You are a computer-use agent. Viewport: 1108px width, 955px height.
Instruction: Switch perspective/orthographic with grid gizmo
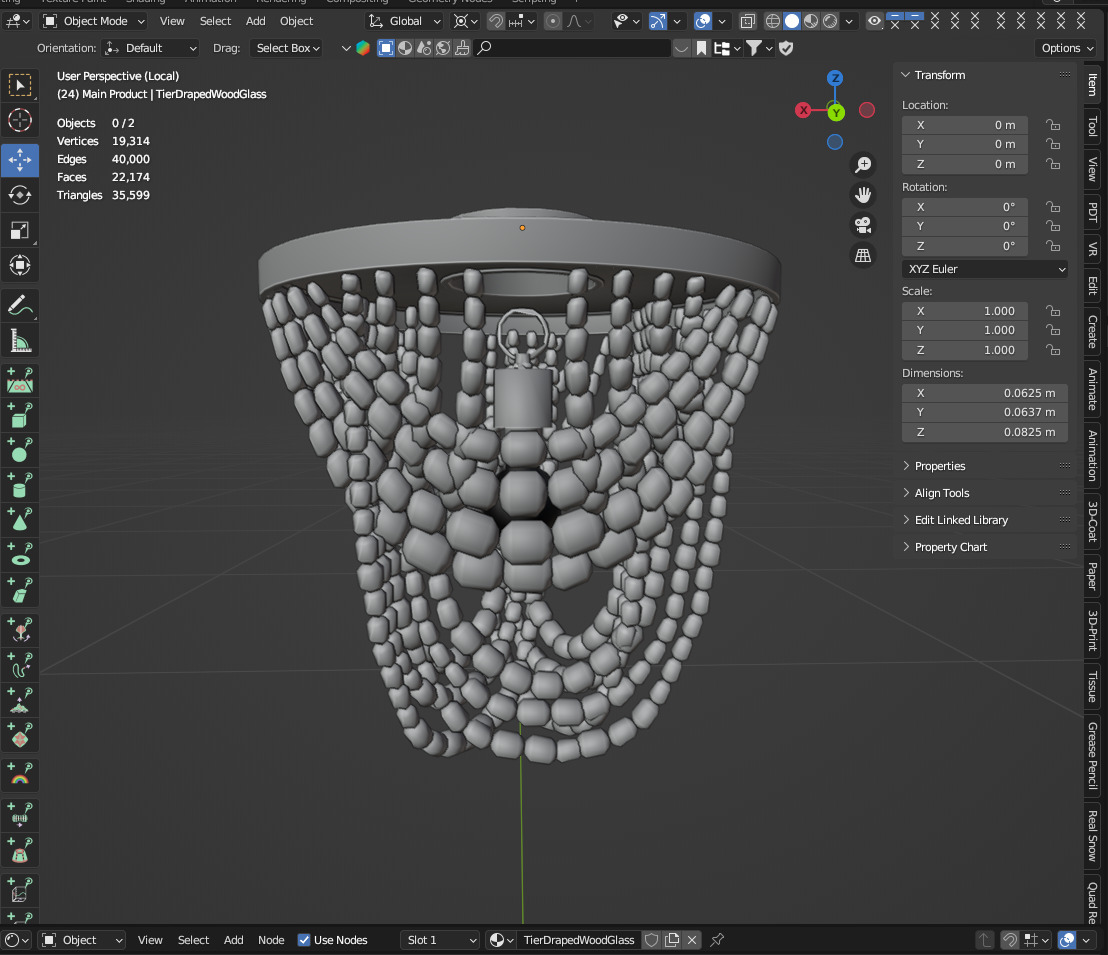pyautogui.click(x=863, y=256)
